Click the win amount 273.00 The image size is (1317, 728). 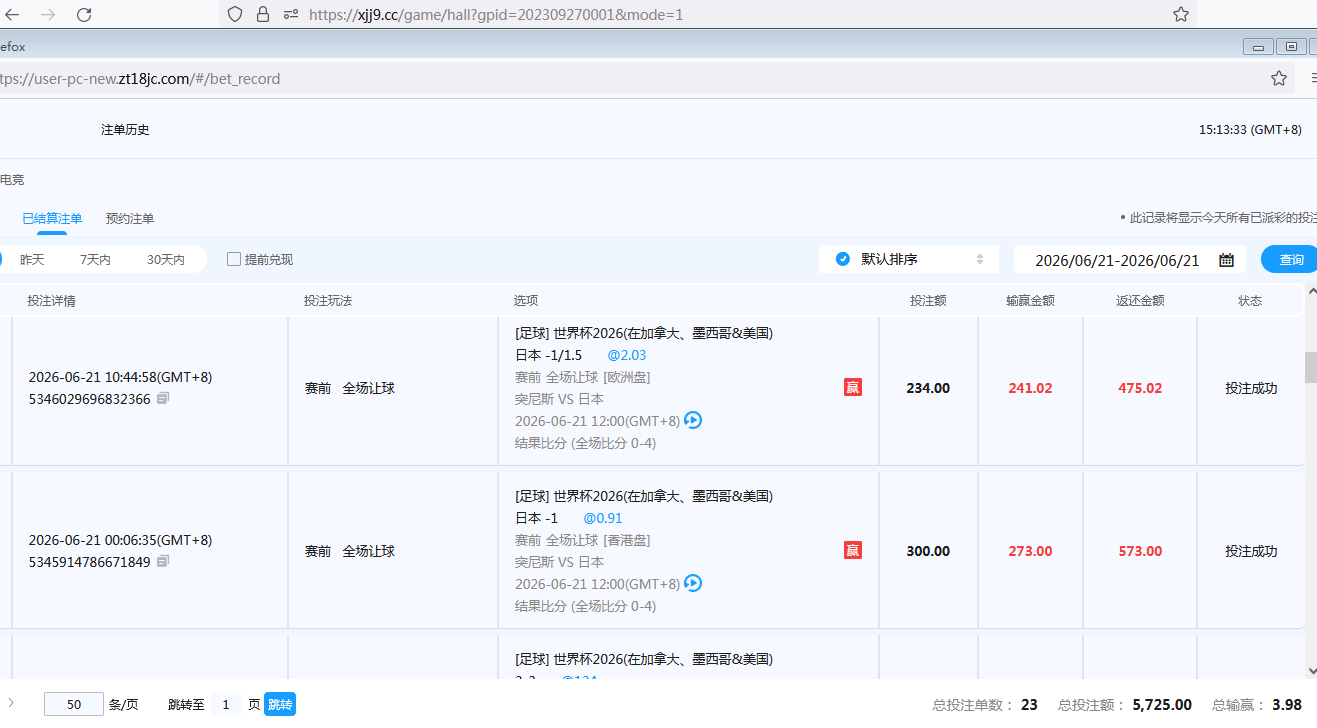1030,551
